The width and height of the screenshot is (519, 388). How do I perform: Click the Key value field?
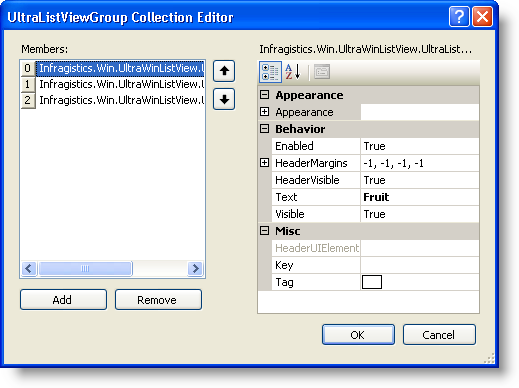420,265
